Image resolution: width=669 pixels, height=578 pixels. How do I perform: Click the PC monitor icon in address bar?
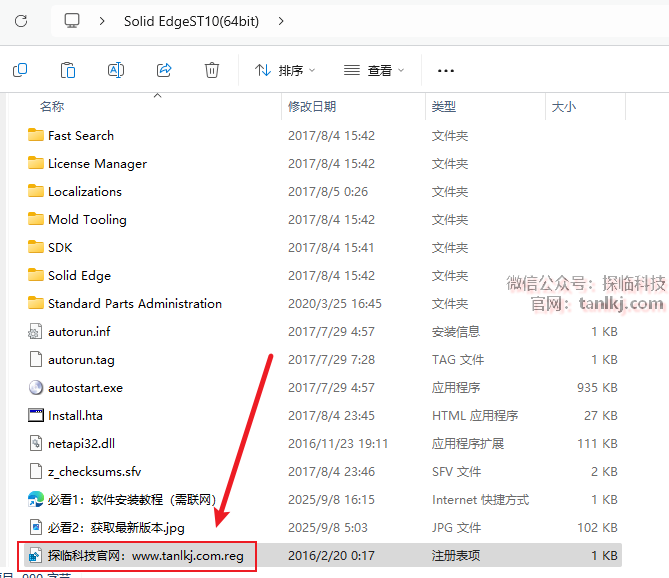(72, 20)
